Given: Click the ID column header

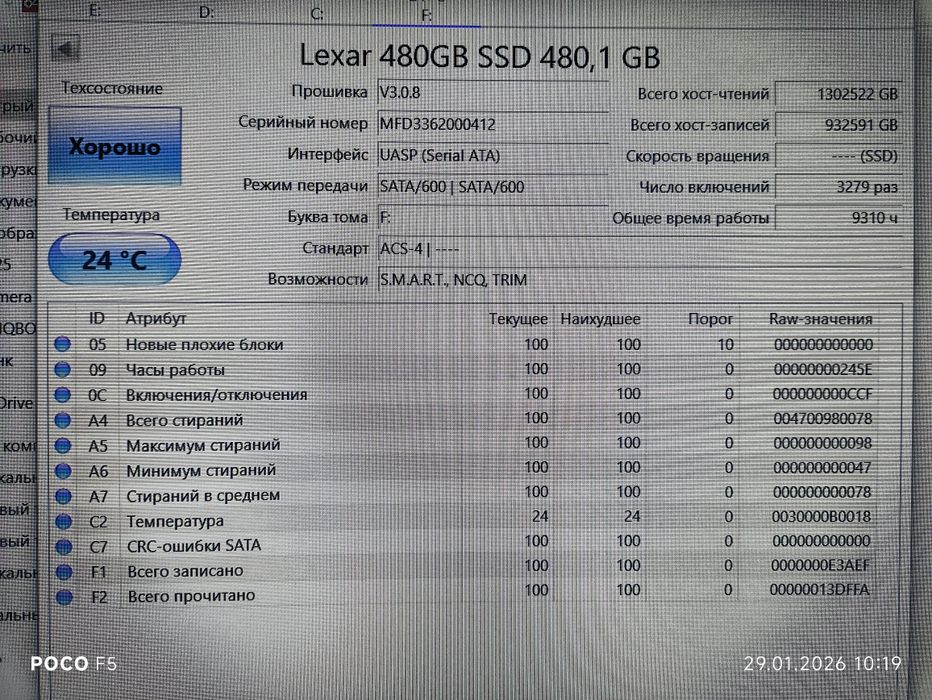Looking at the screenshot, I should (x=97, y=319).
